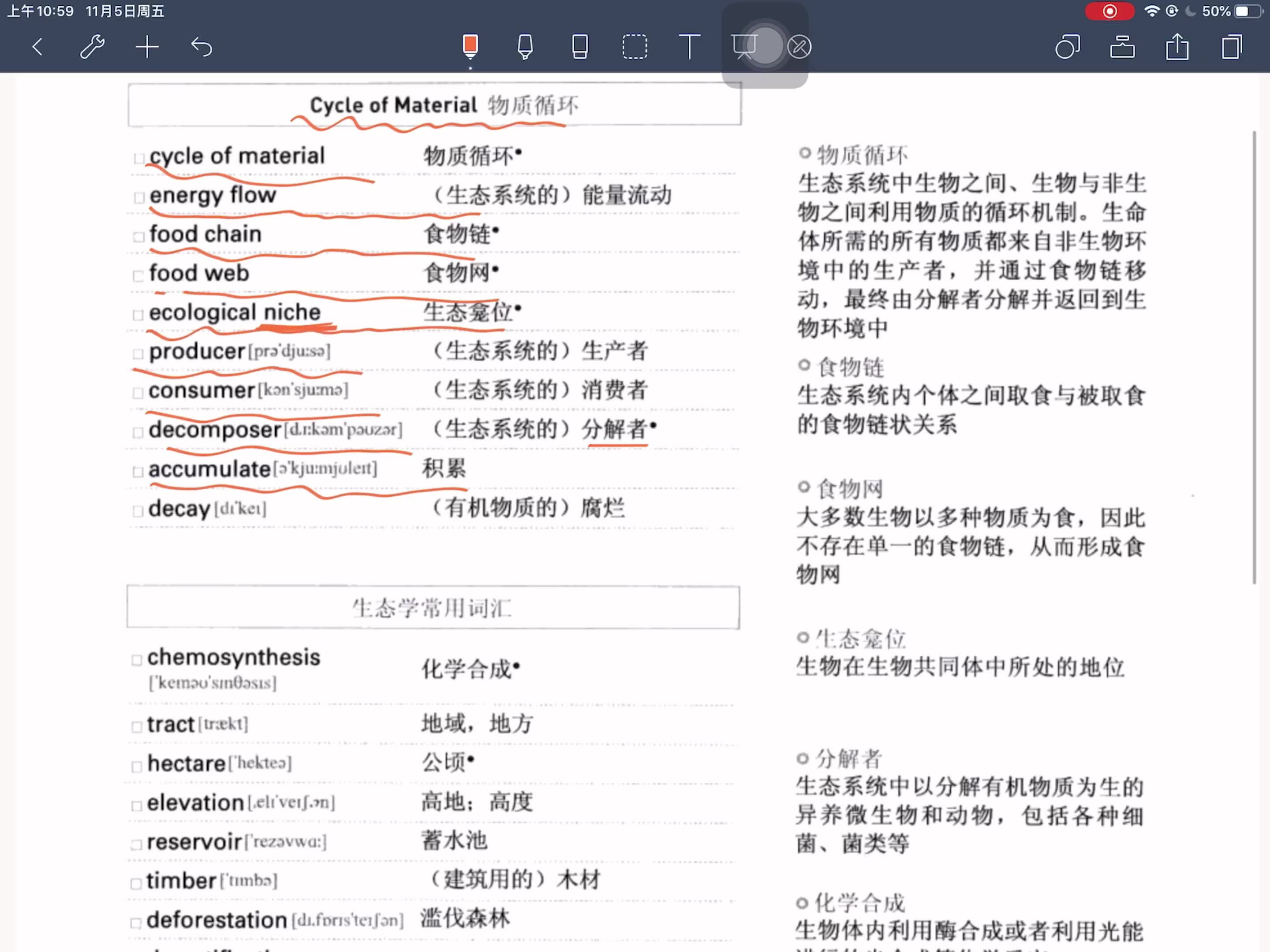Check the box beside elevation
The height and width of the screenshot is (952, 1270).
coord(137,806)
